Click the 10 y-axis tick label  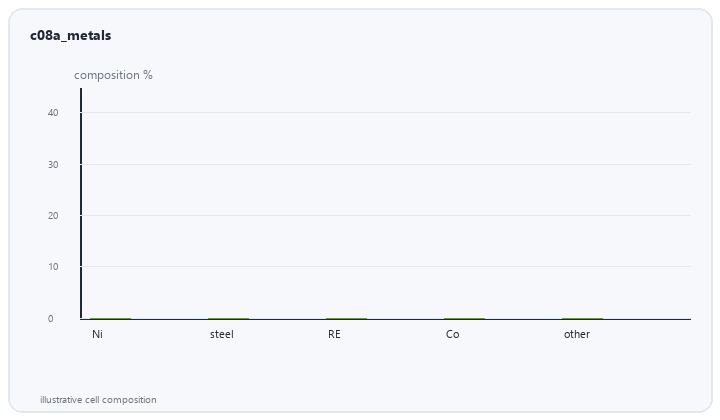(x=53, y=266)
